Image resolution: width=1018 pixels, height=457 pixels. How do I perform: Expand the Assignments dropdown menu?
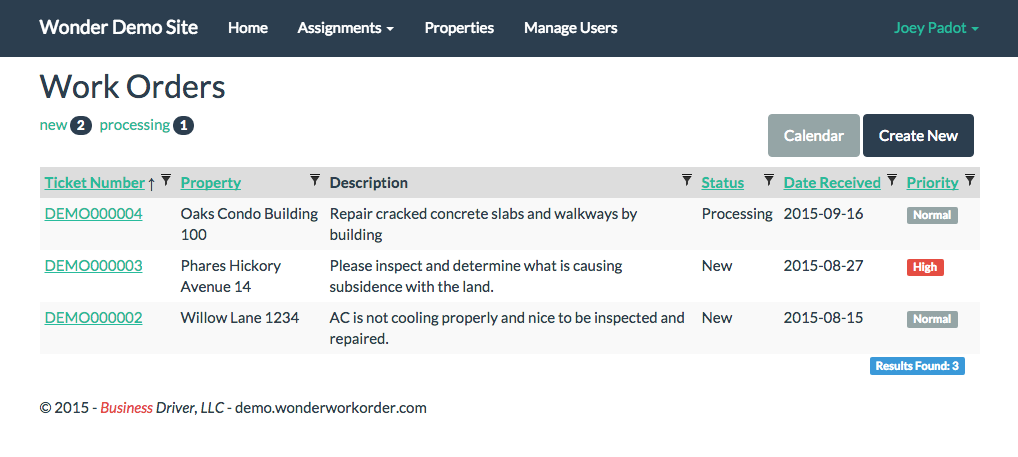[x=345, y=28]
